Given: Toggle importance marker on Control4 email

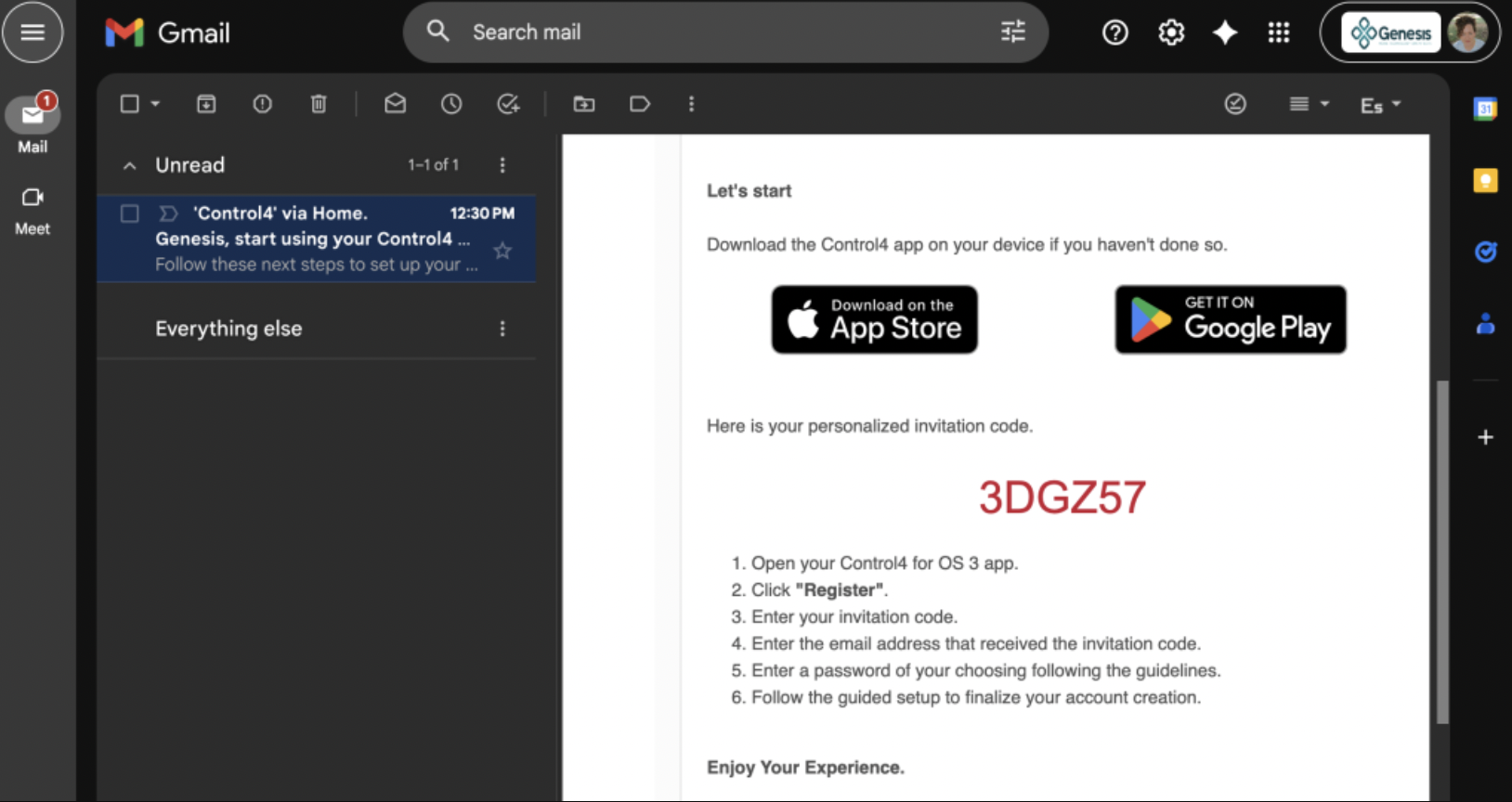Looking at the screenshot, I should point(168,213).
